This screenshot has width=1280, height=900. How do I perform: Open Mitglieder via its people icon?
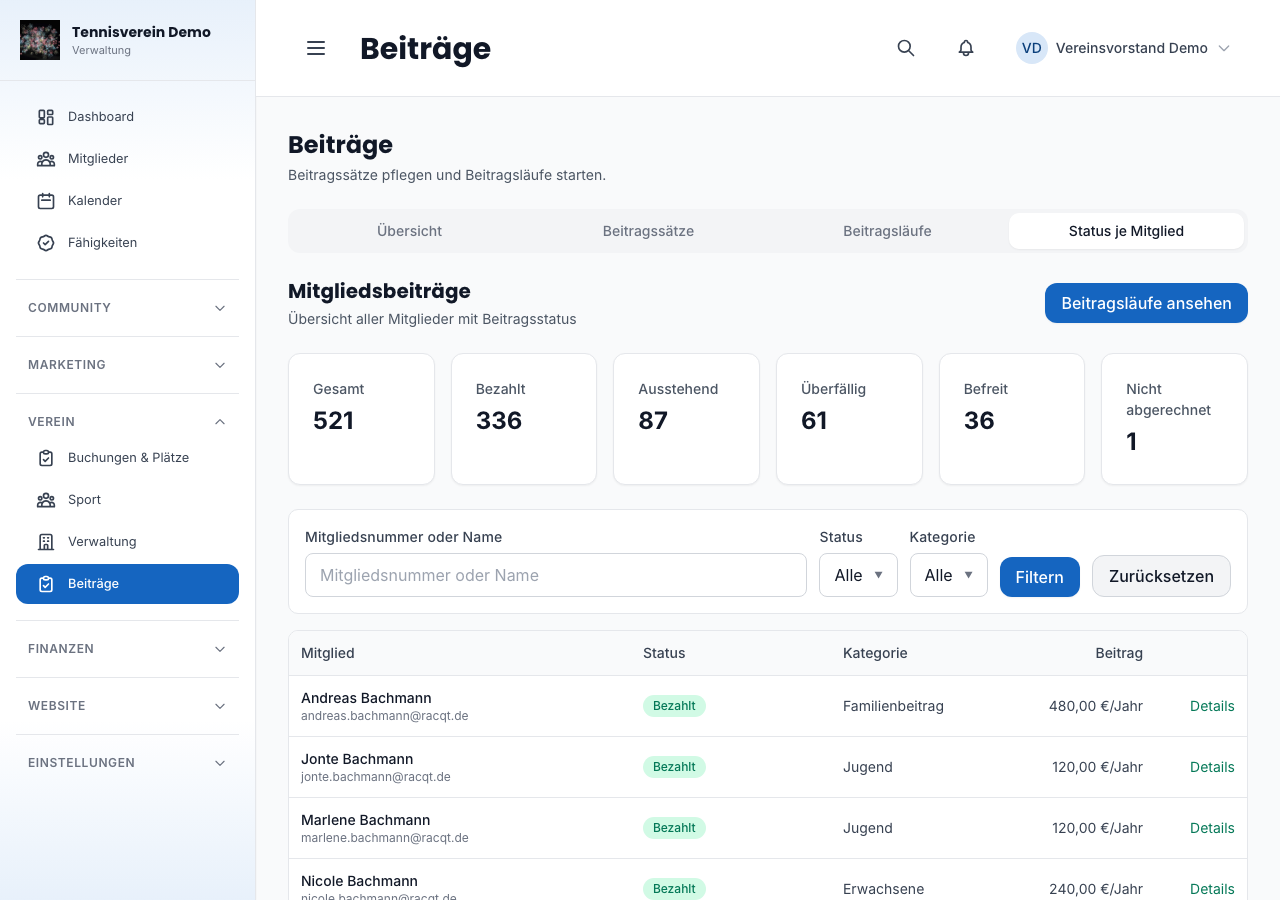click(46, 159)
